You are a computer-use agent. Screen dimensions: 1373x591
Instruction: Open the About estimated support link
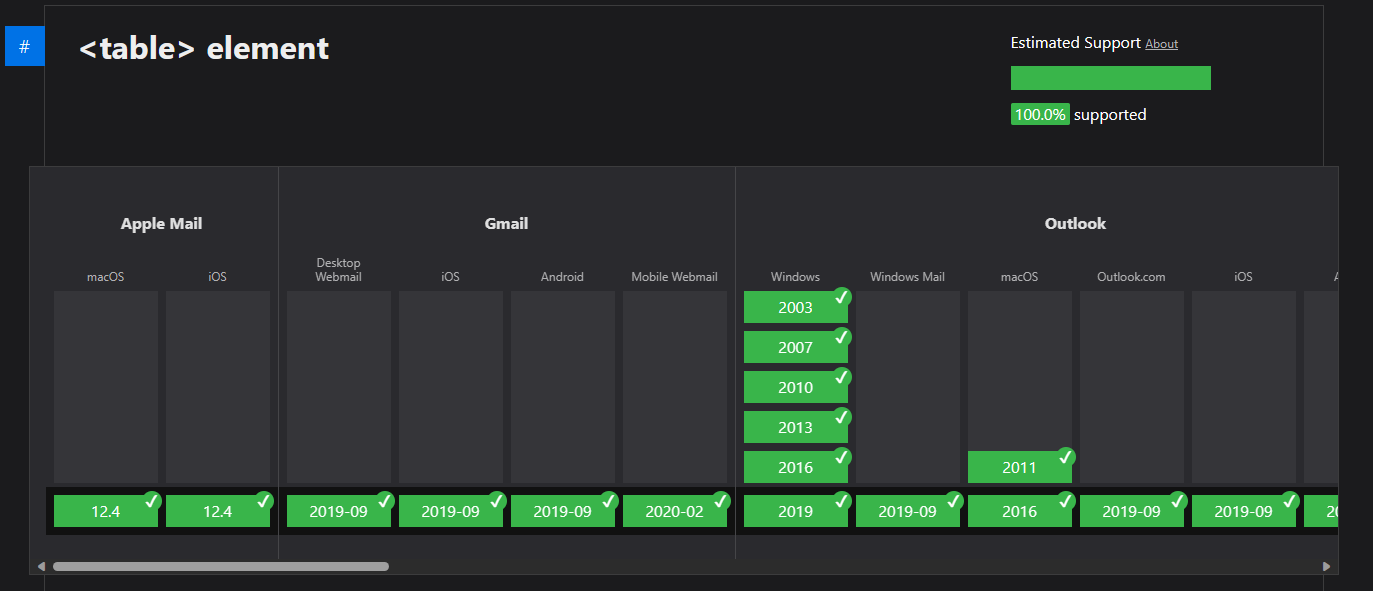point(1161,44)
